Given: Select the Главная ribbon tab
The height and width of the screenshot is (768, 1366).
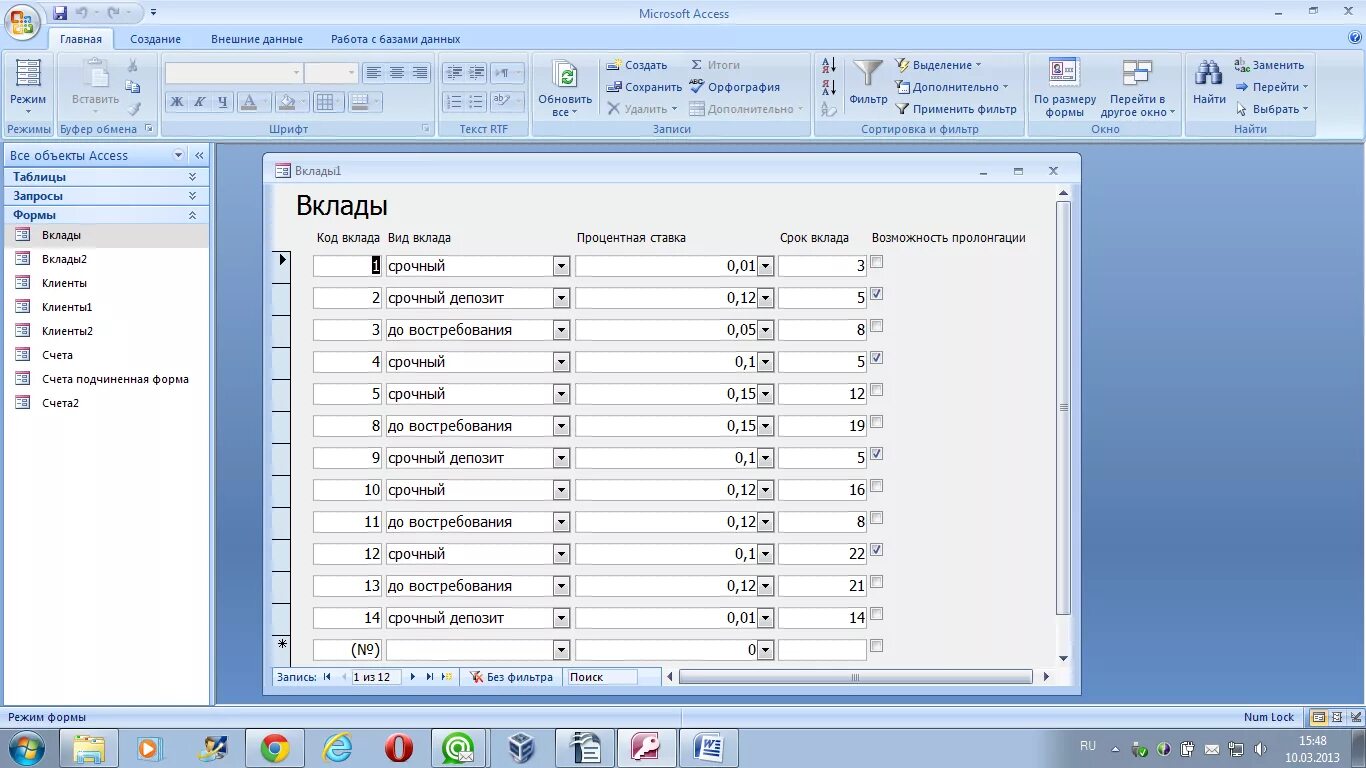Looking at the screenshot, I should (x=81, y=39).
